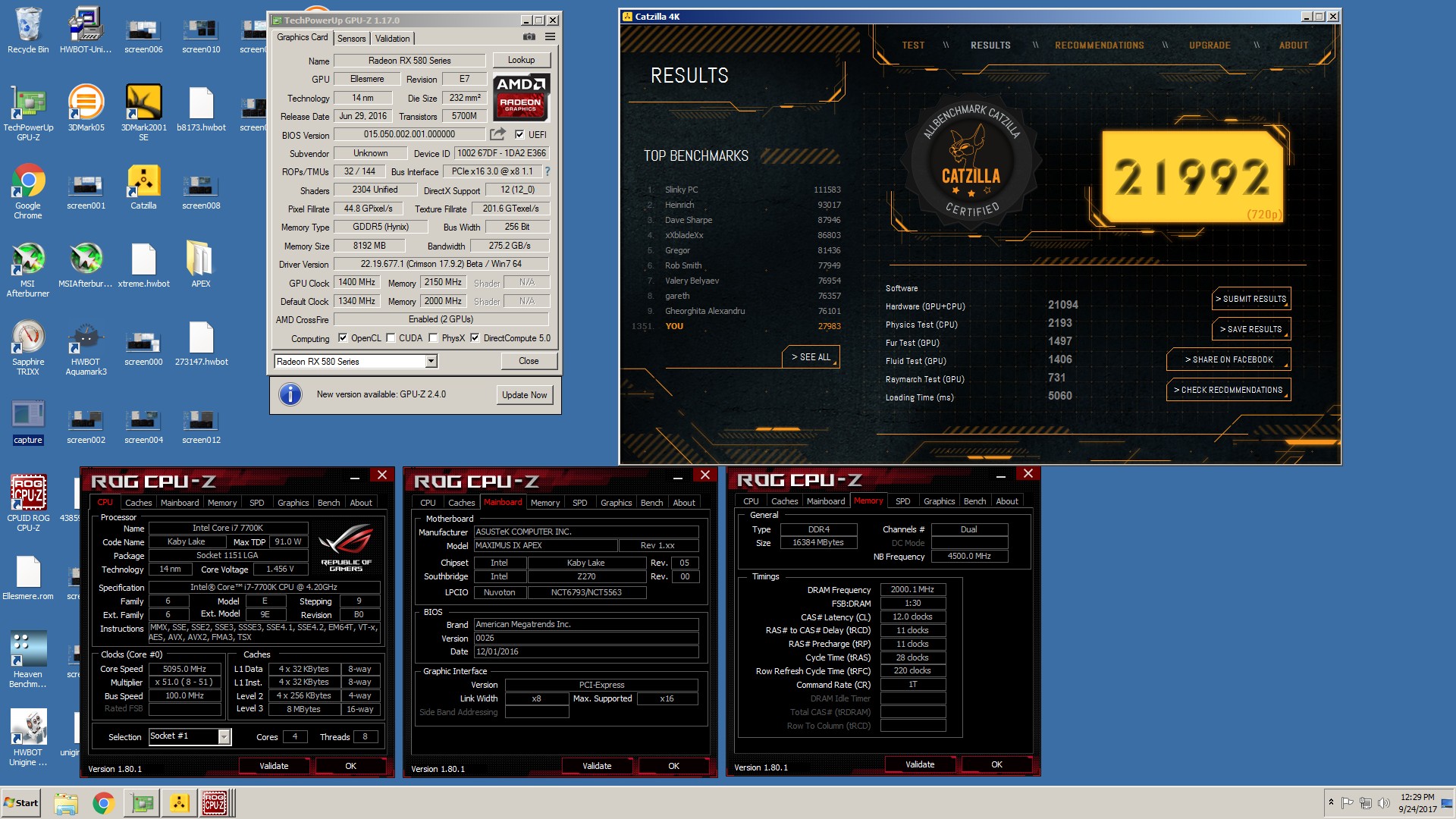Click the SAVE RESULTS button

click(1251, 329)
